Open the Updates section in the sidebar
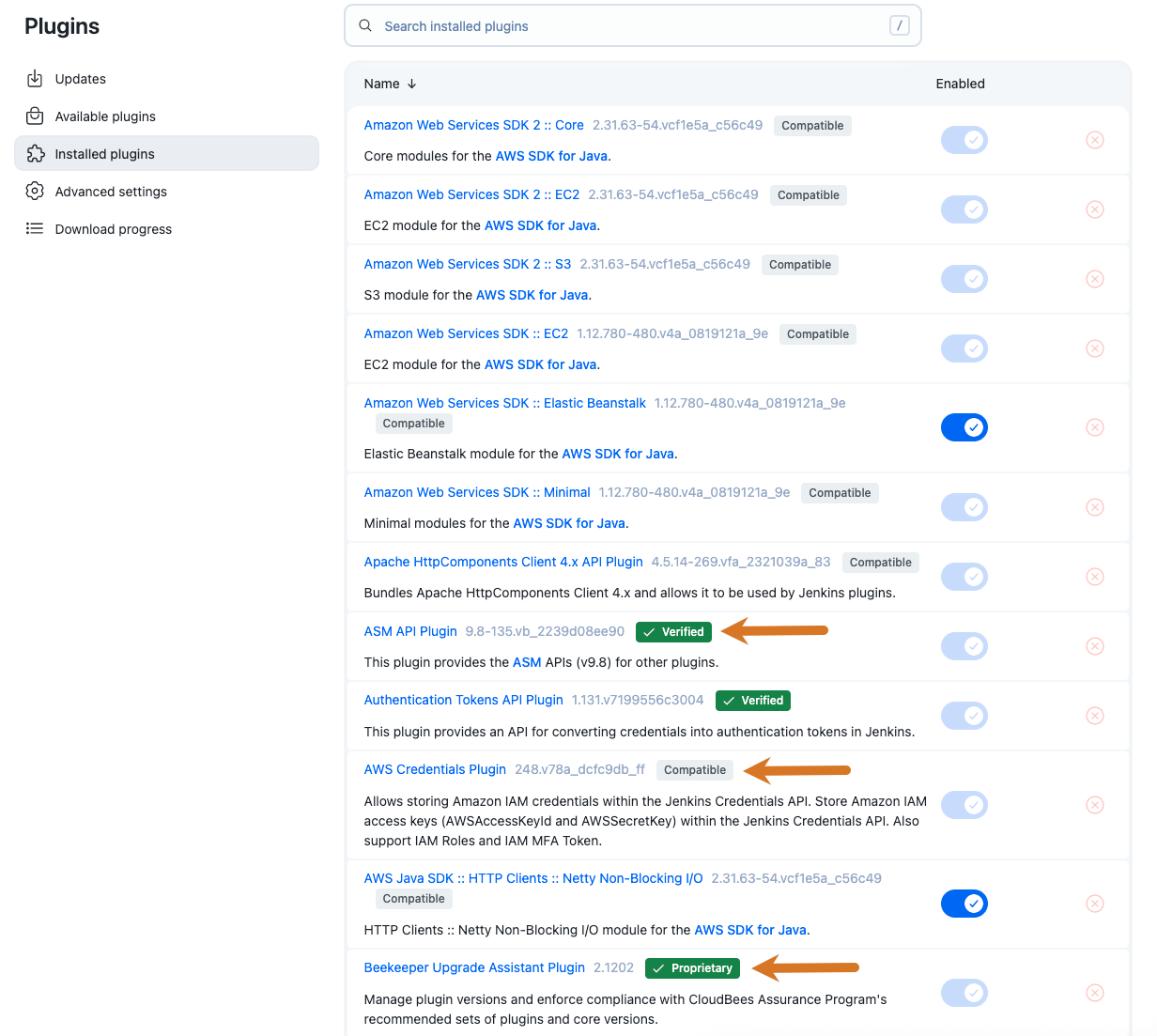1157x1036 pixels. [80, 78]
